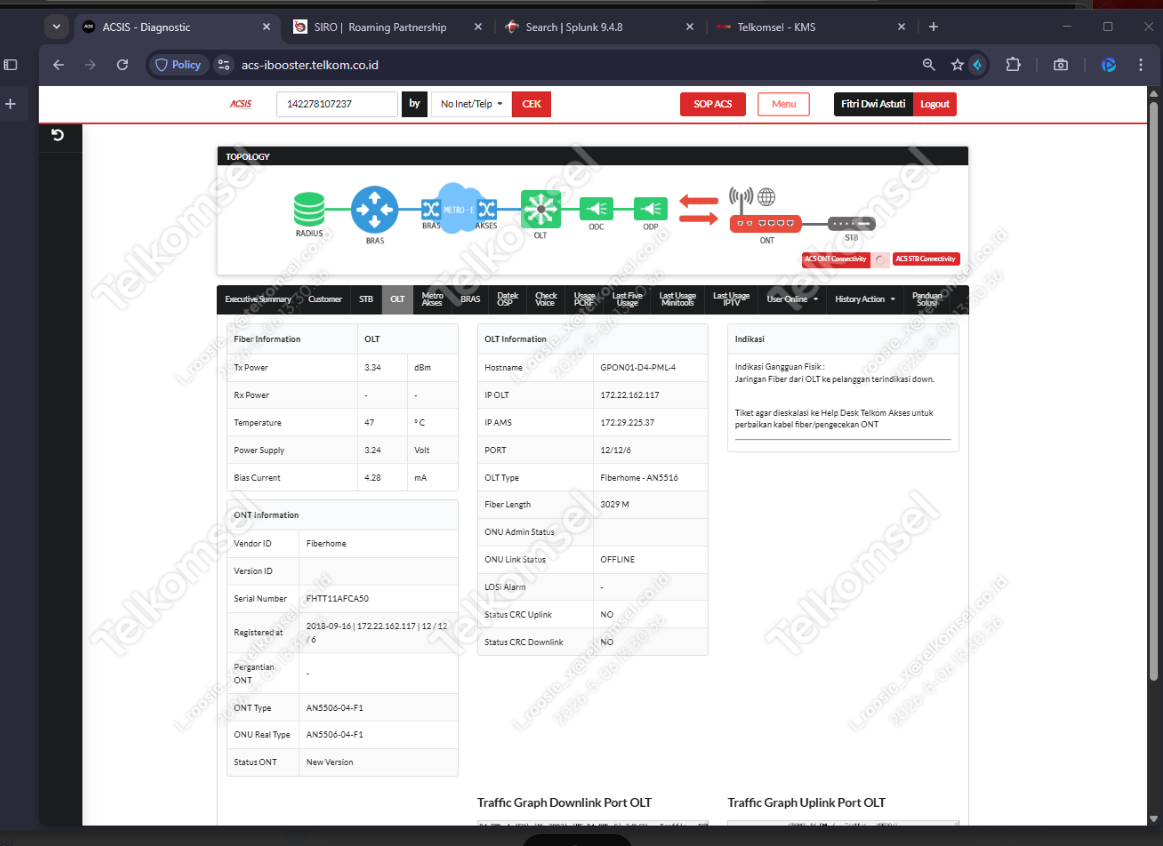Viewport: 1163px width, 846px height.
Task: Open the site information icon beside URL
Action: tap(223, 65)
